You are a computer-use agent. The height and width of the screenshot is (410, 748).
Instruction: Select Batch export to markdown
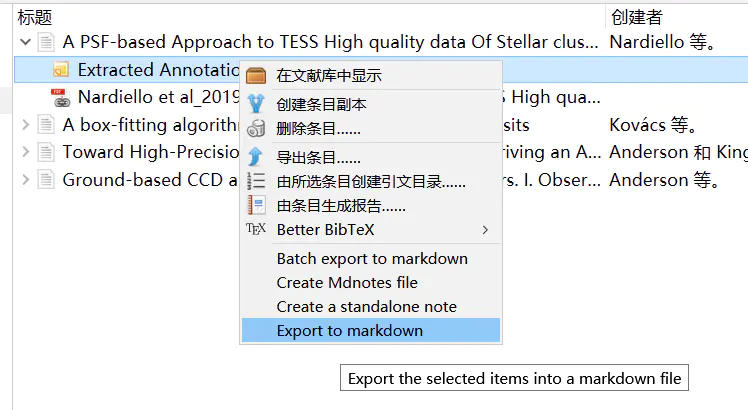(371, 258)
